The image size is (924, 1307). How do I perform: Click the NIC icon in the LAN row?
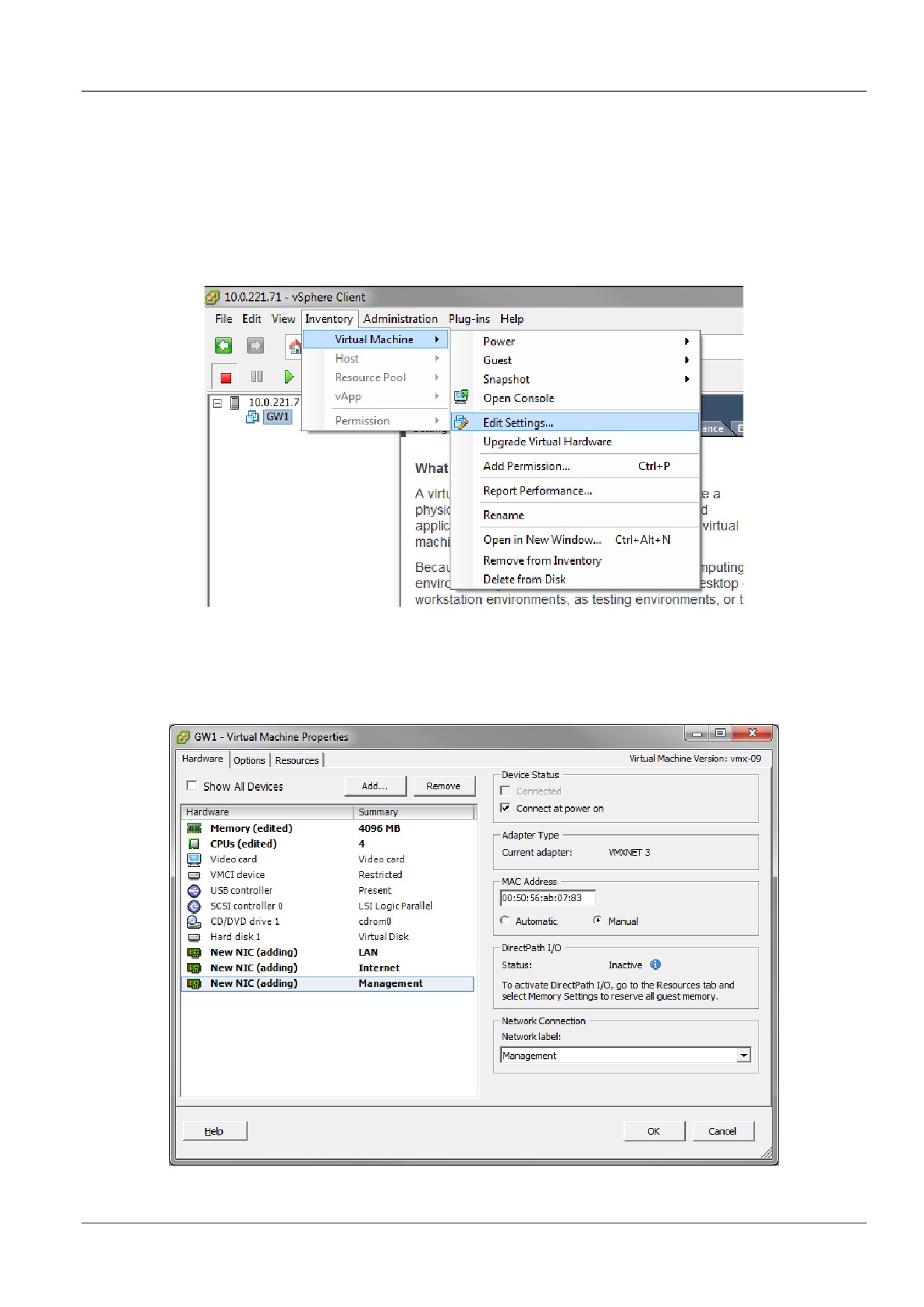pos(194,953)
